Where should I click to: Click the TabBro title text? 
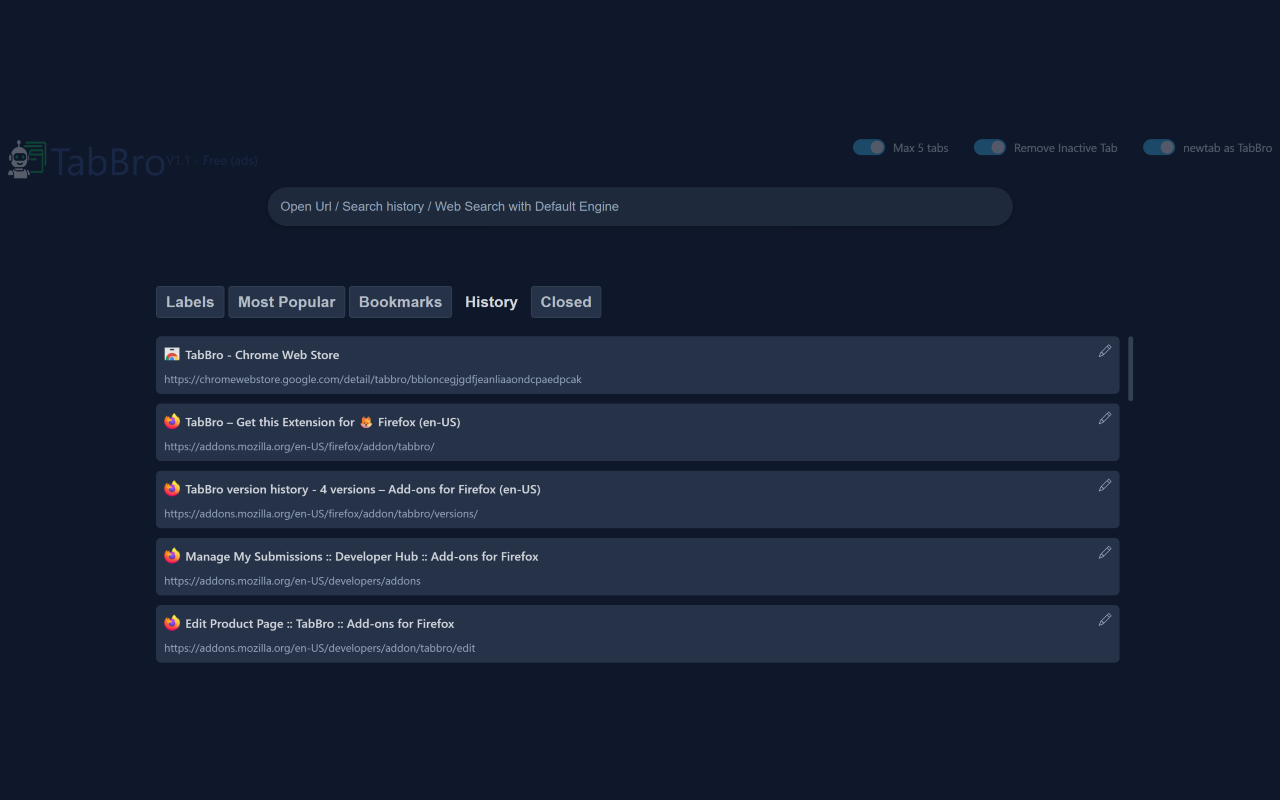coord(108,161)
